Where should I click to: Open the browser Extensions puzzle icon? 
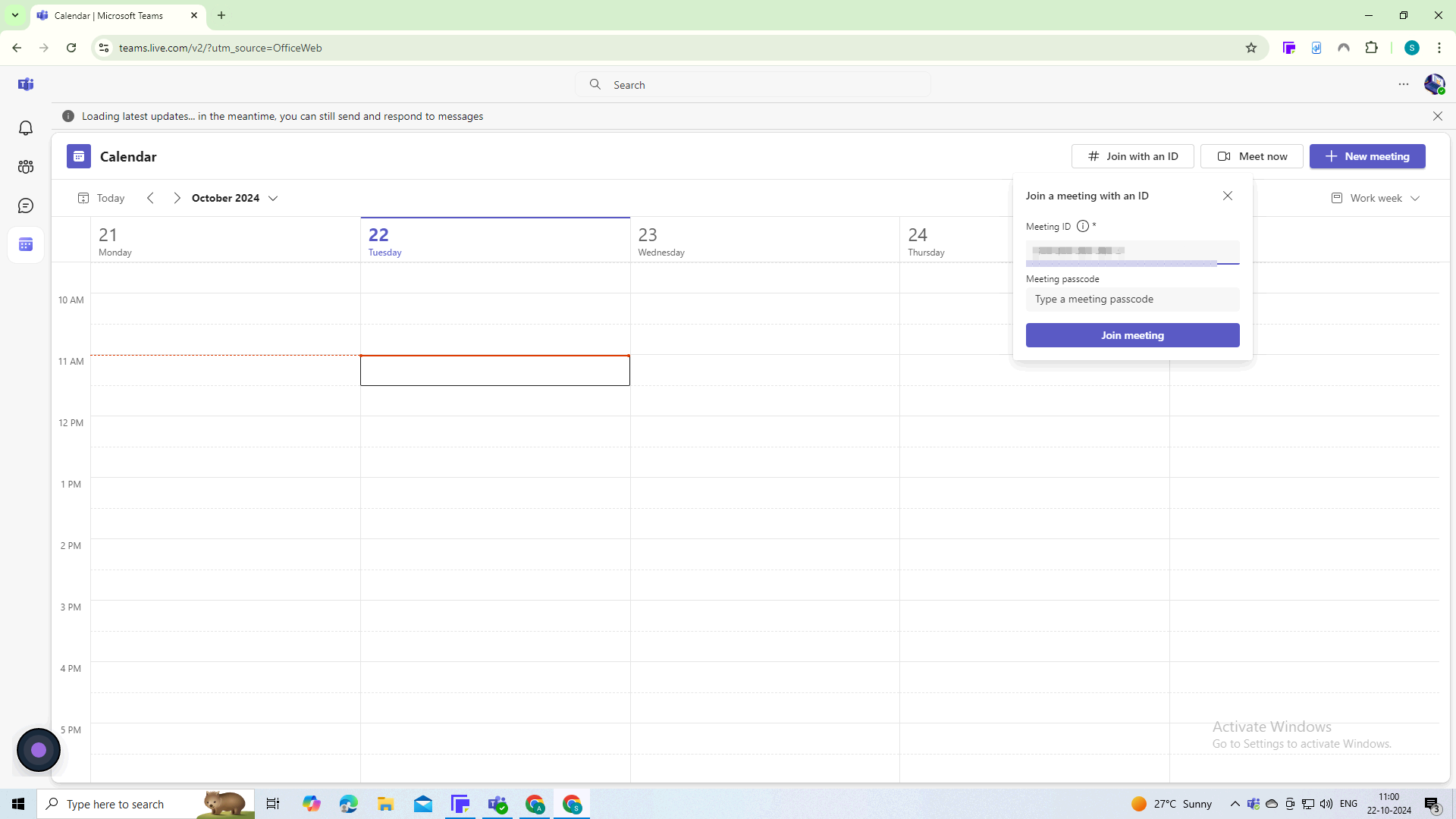(x=1371, y=48)
